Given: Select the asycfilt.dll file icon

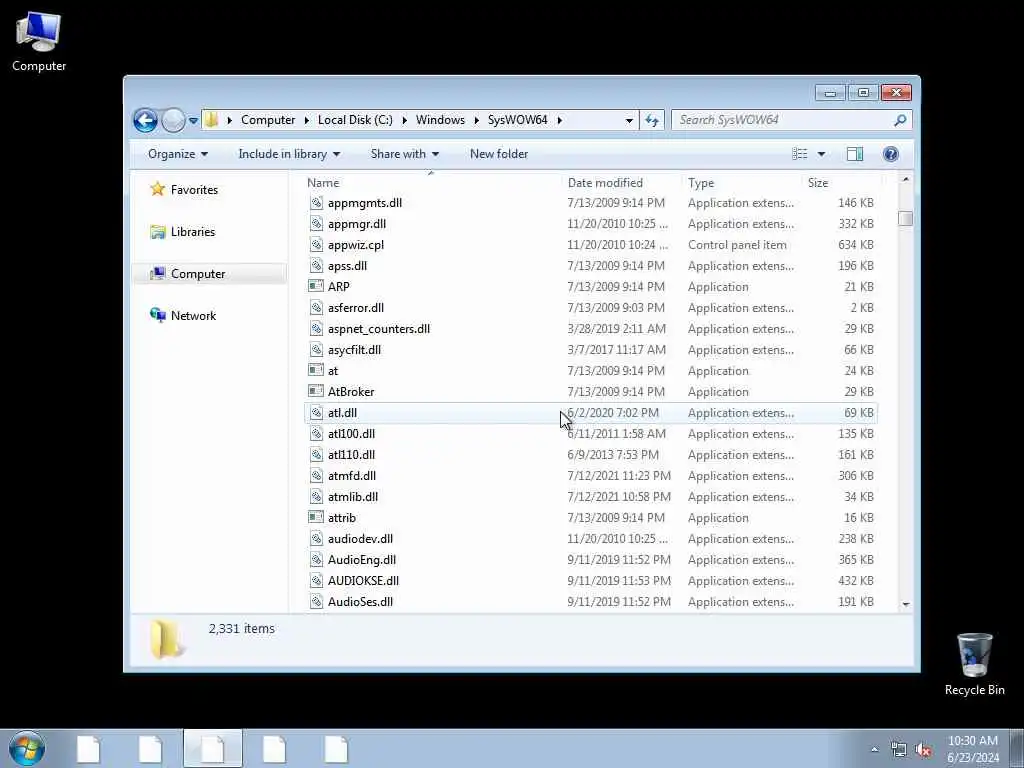Looking at the screenshot, I should 316,350.
